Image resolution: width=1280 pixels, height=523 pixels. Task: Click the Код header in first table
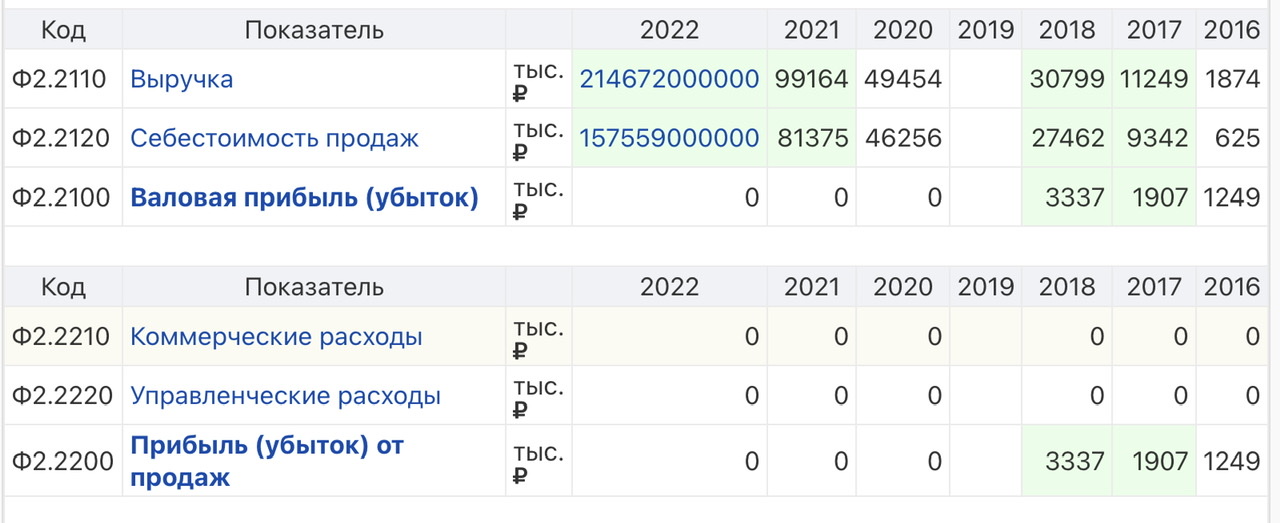coord(63,30)
